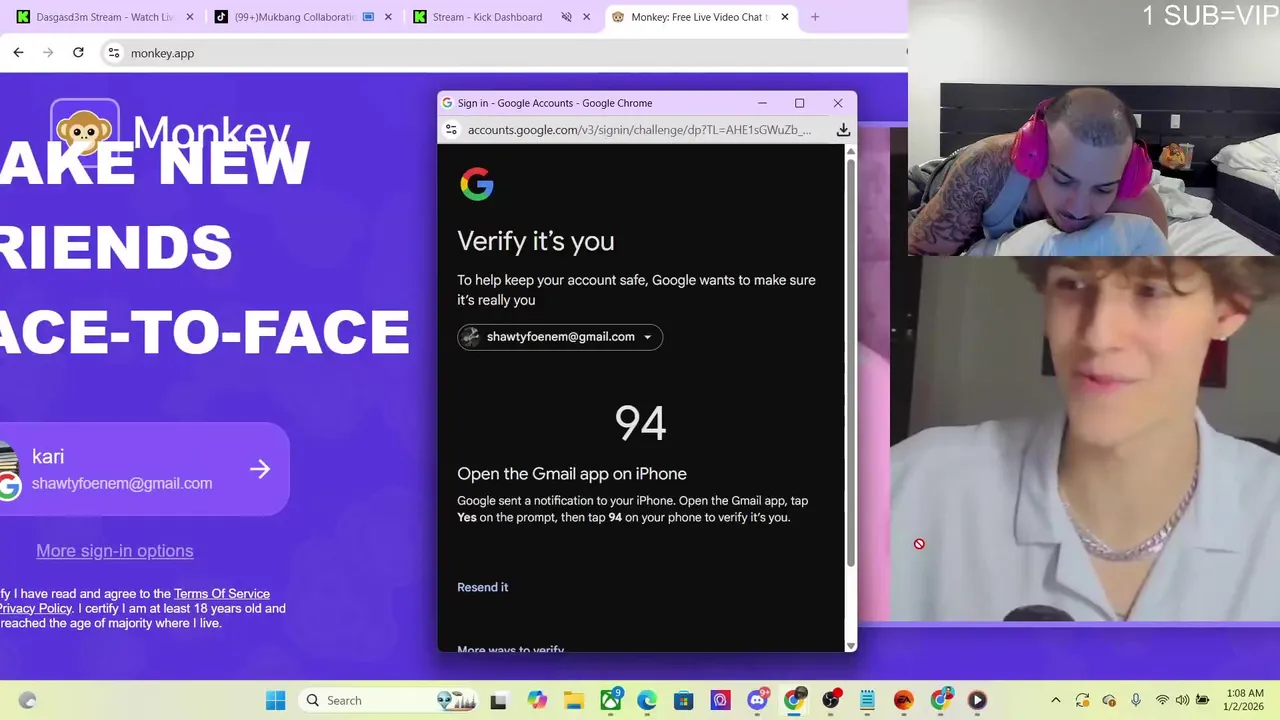Viewport: 1280px width, 720px height.
Task: Launch Copilot from the taskbar
Action: tap(537, 701)
